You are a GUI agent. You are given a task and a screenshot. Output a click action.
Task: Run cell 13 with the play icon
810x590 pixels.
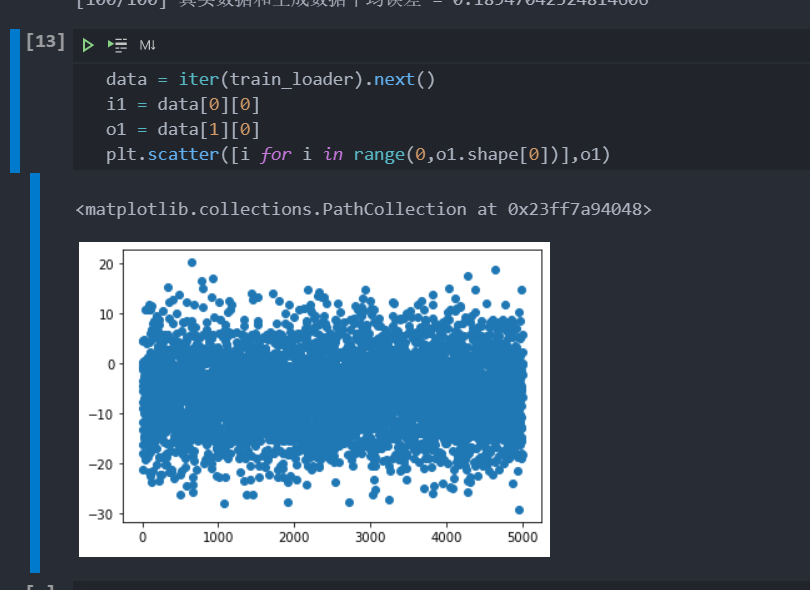click(88, 45)
